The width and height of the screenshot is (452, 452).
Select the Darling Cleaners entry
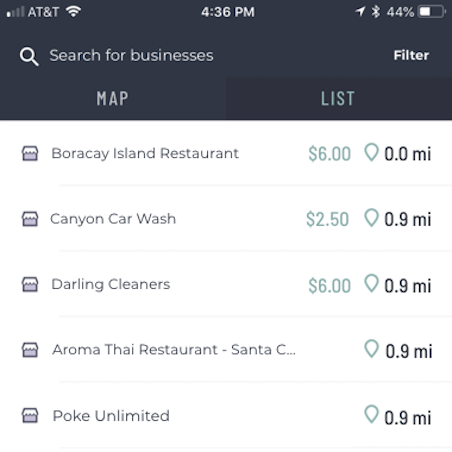click(x=226, y=284)
